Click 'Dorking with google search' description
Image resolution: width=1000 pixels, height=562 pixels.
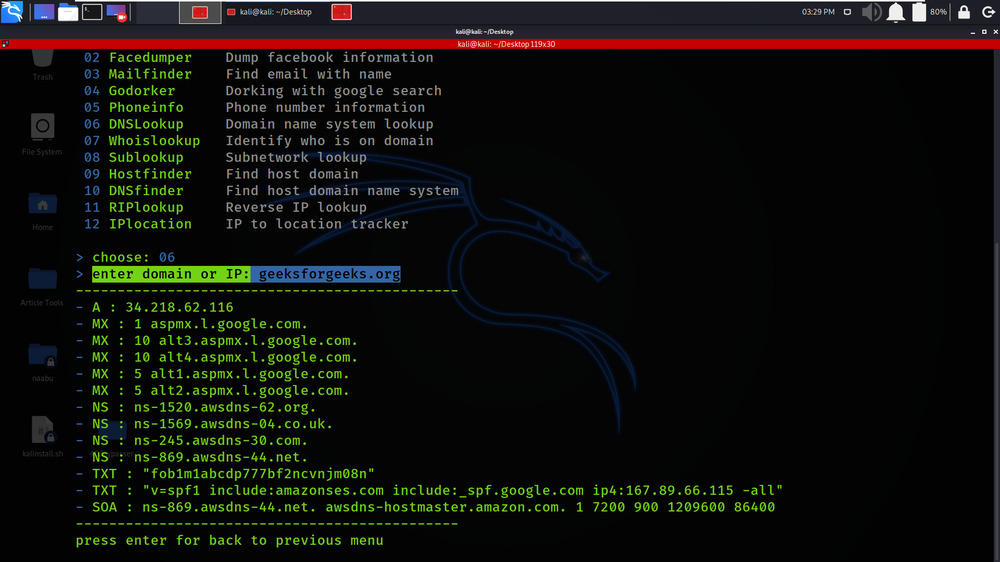[334, 91]
